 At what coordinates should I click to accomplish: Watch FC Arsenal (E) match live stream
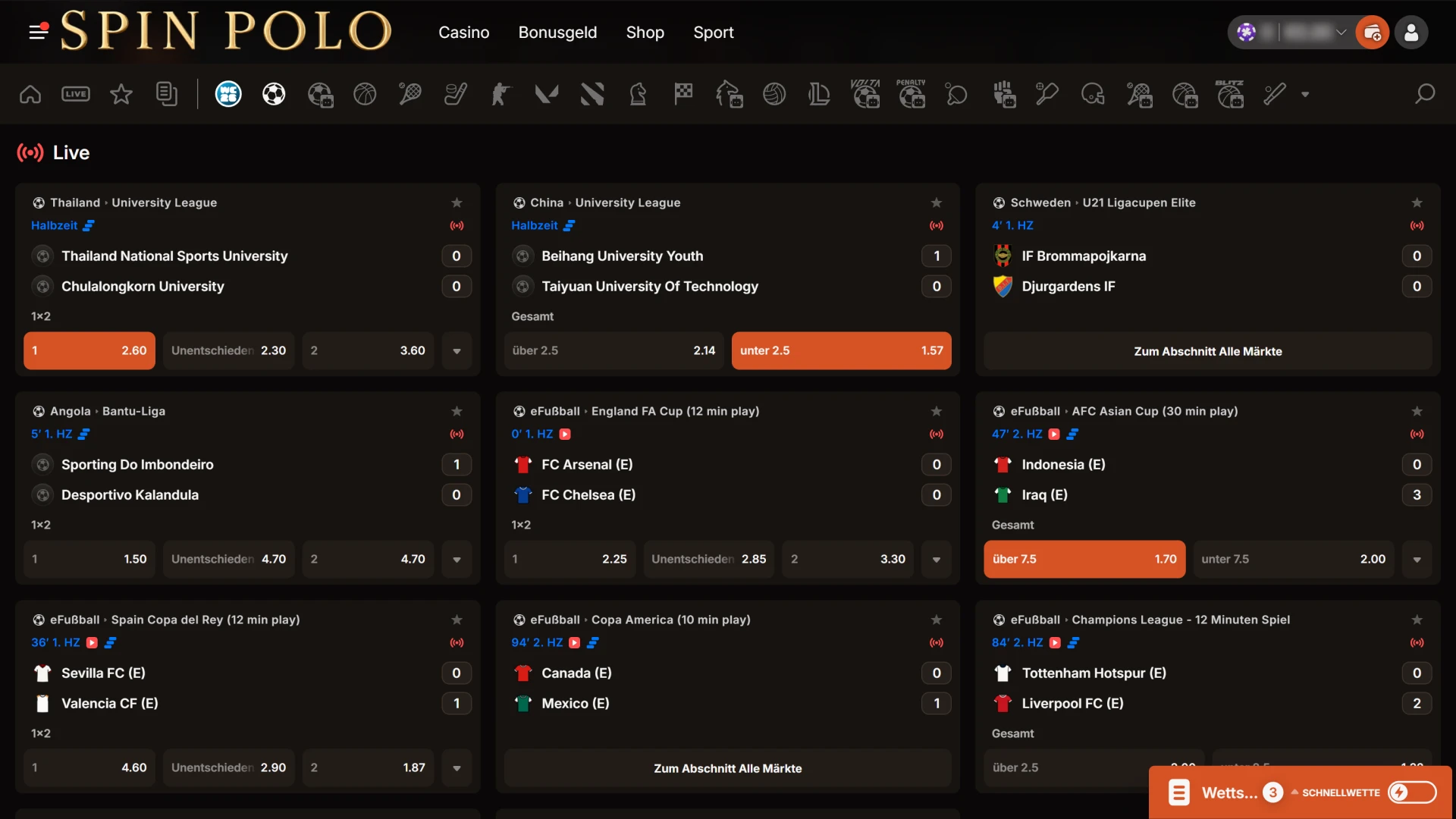565,434
